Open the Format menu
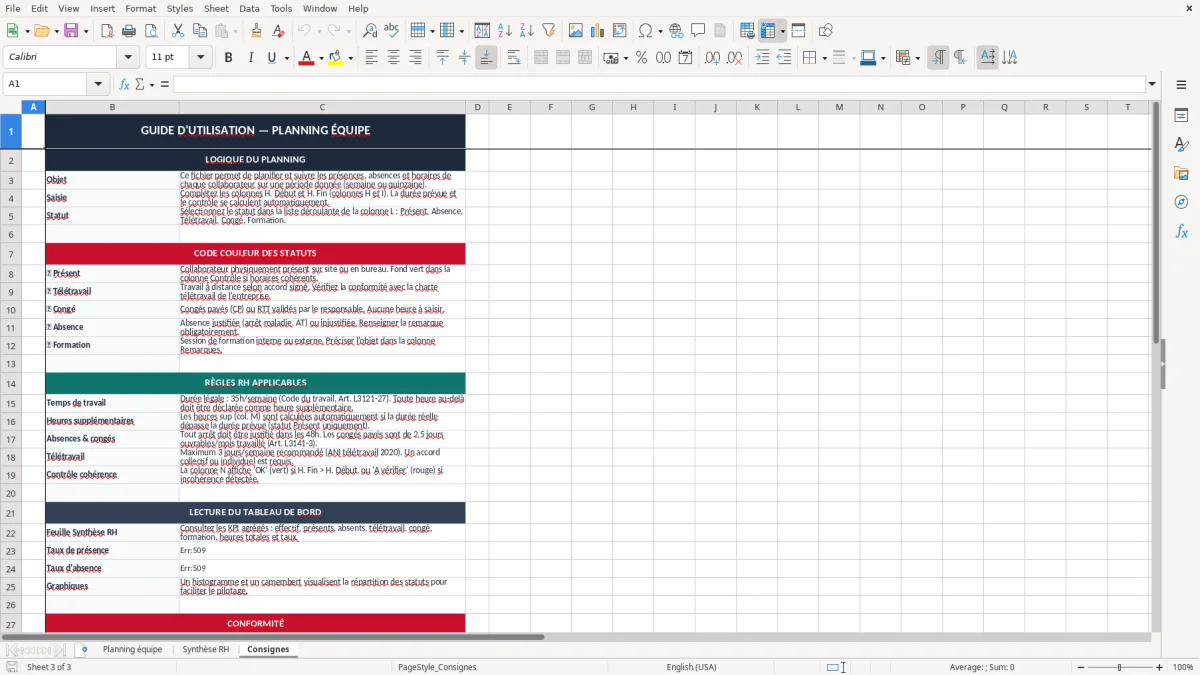The height and width of the screenshot is (675, 1200). (140, 8)
